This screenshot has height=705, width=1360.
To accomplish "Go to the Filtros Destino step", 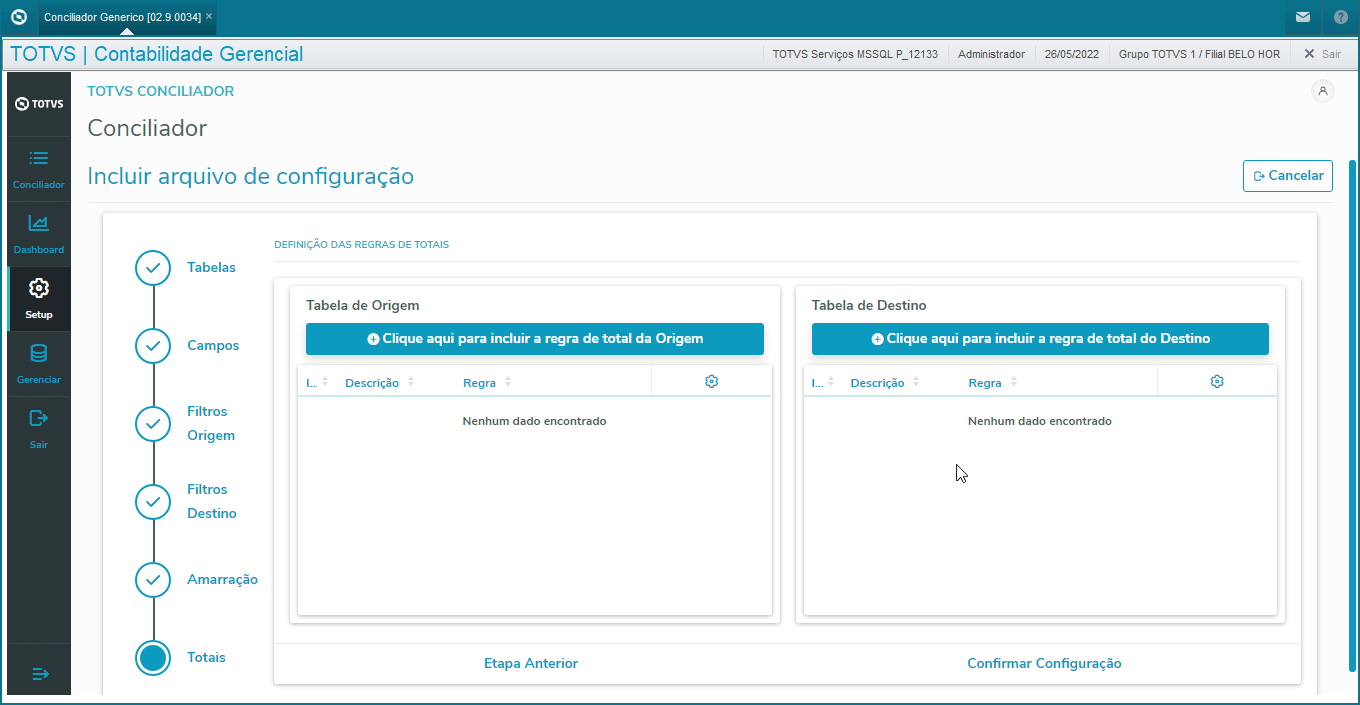I will click(153, 501).
